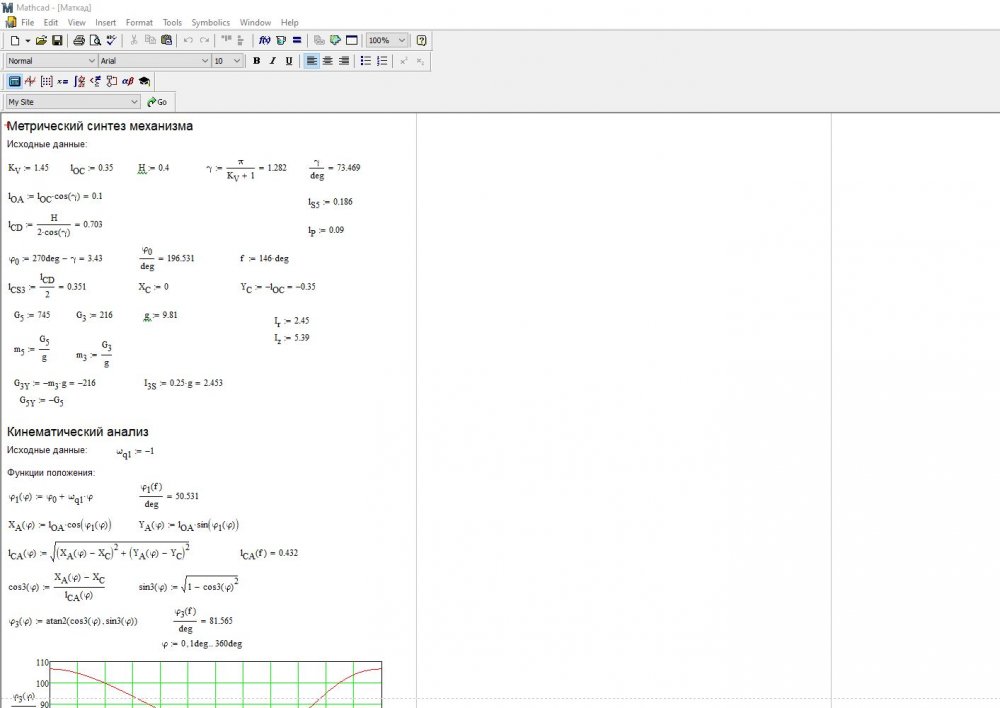Open the Insert Function f(x) dialog

(264, 40)
